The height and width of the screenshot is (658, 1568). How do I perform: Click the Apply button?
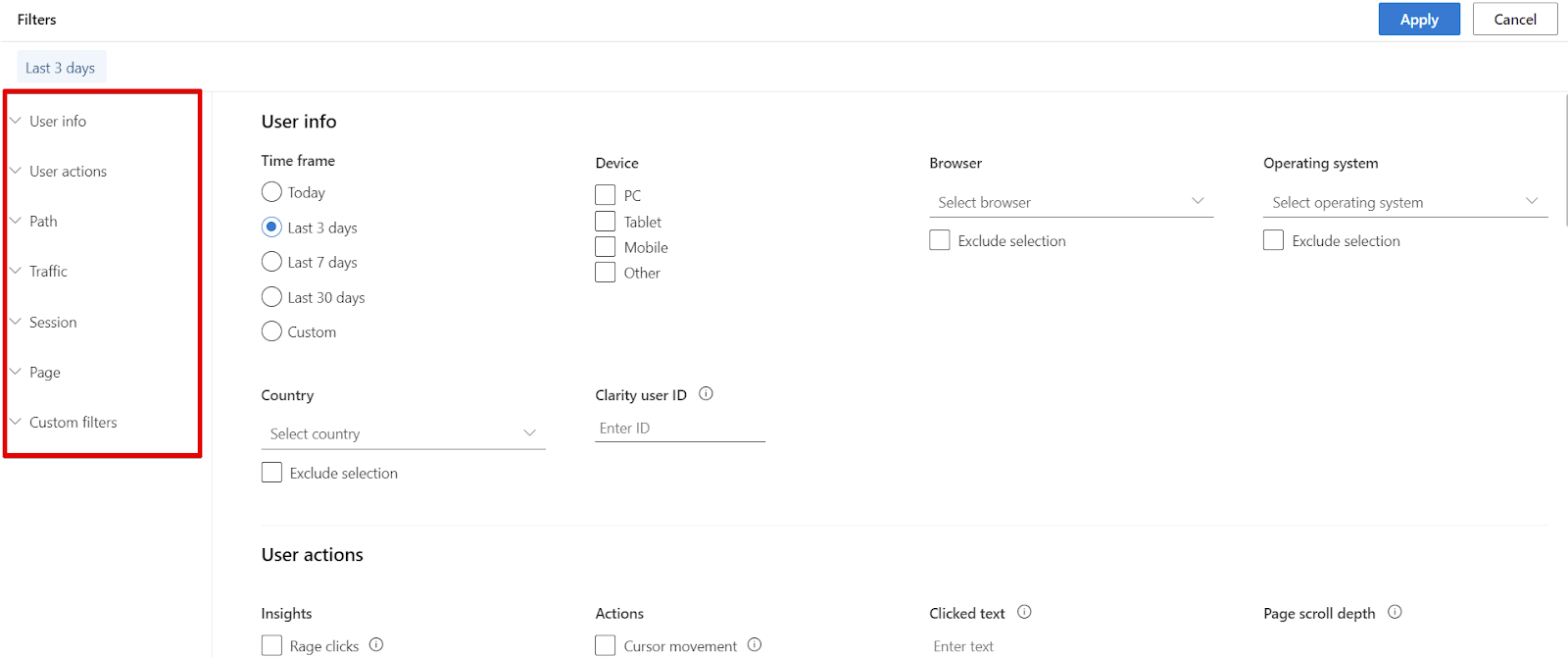[x=1419, y=19]
